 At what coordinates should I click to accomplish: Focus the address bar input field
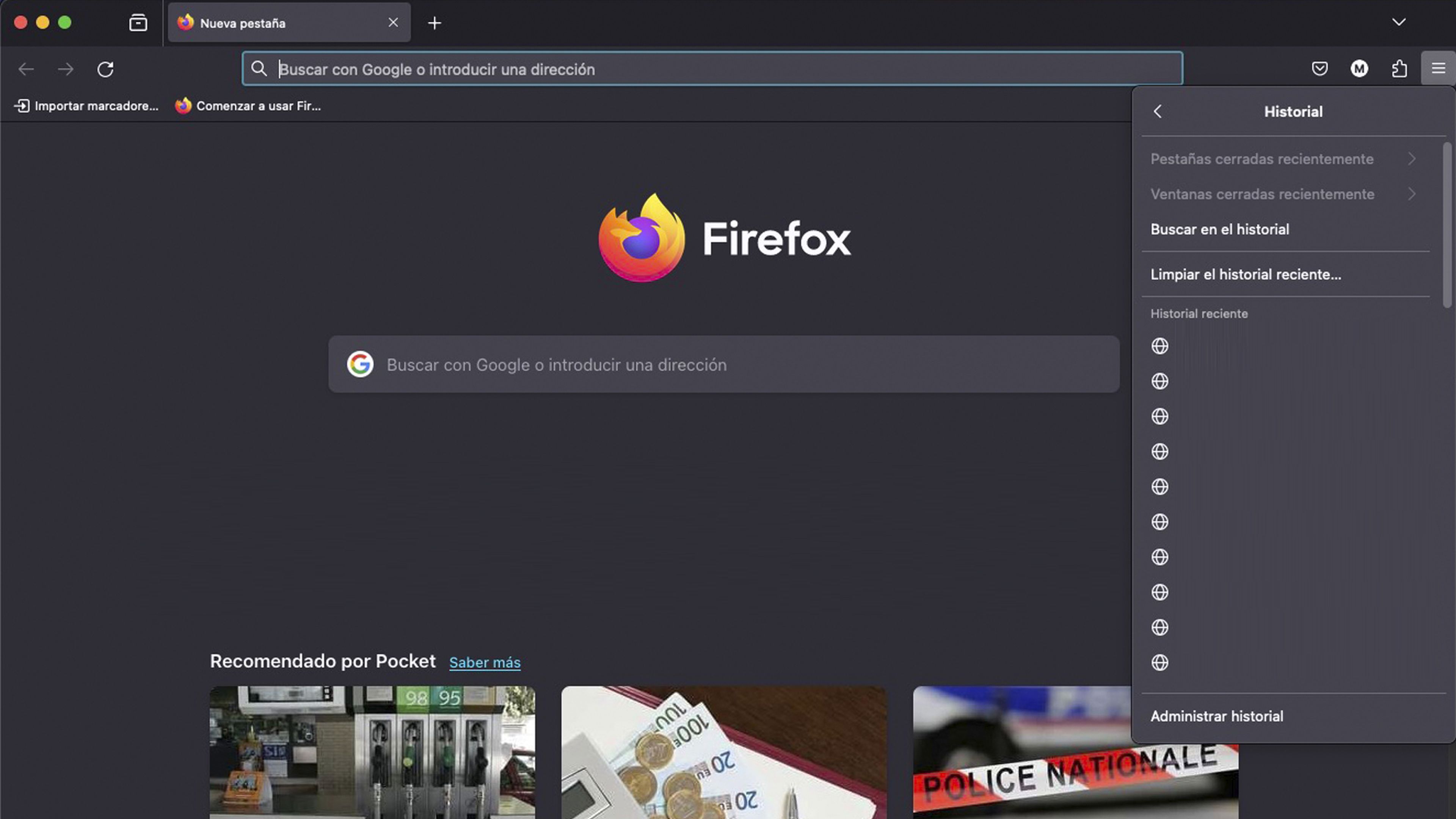(x=712, y=69)
